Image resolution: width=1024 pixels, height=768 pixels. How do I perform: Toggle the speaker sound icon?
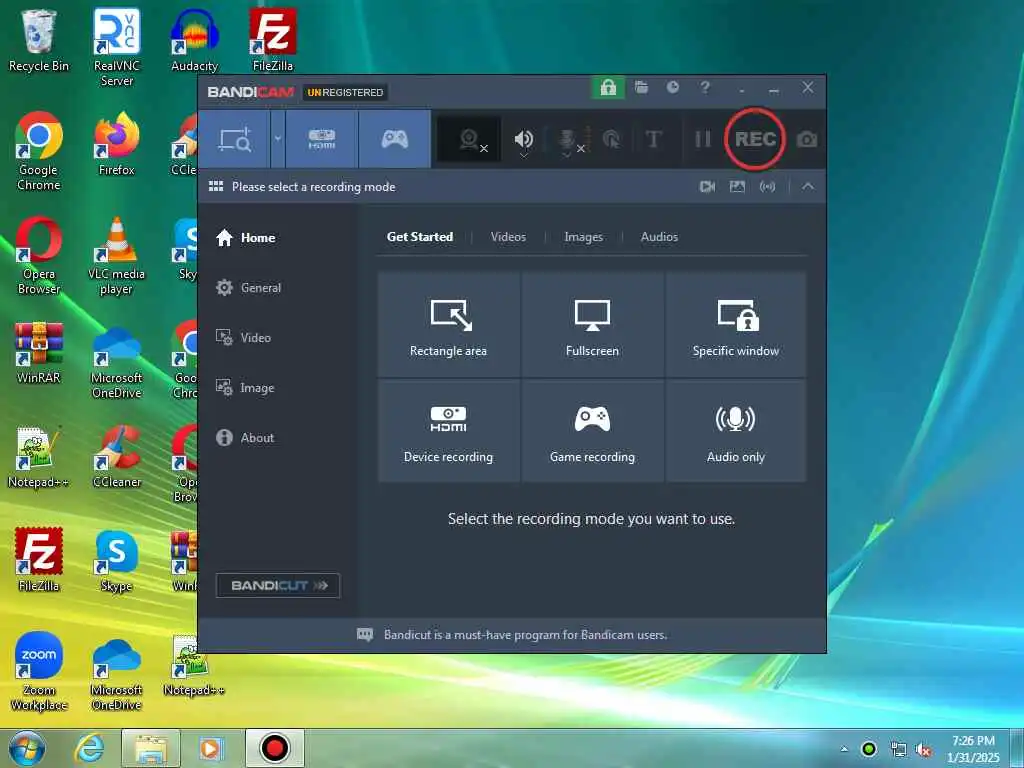point(523,139)
